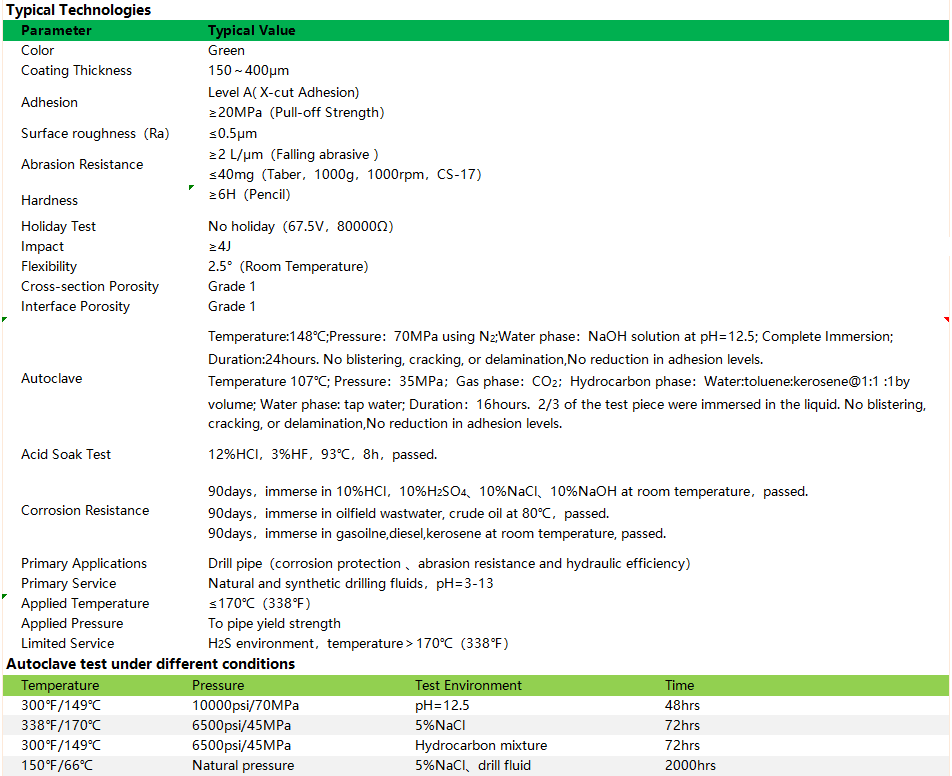Viewport: 952px width, 776px height.
Task: Select the 150~400μm thickness value
Action: [x=248, y=70]
